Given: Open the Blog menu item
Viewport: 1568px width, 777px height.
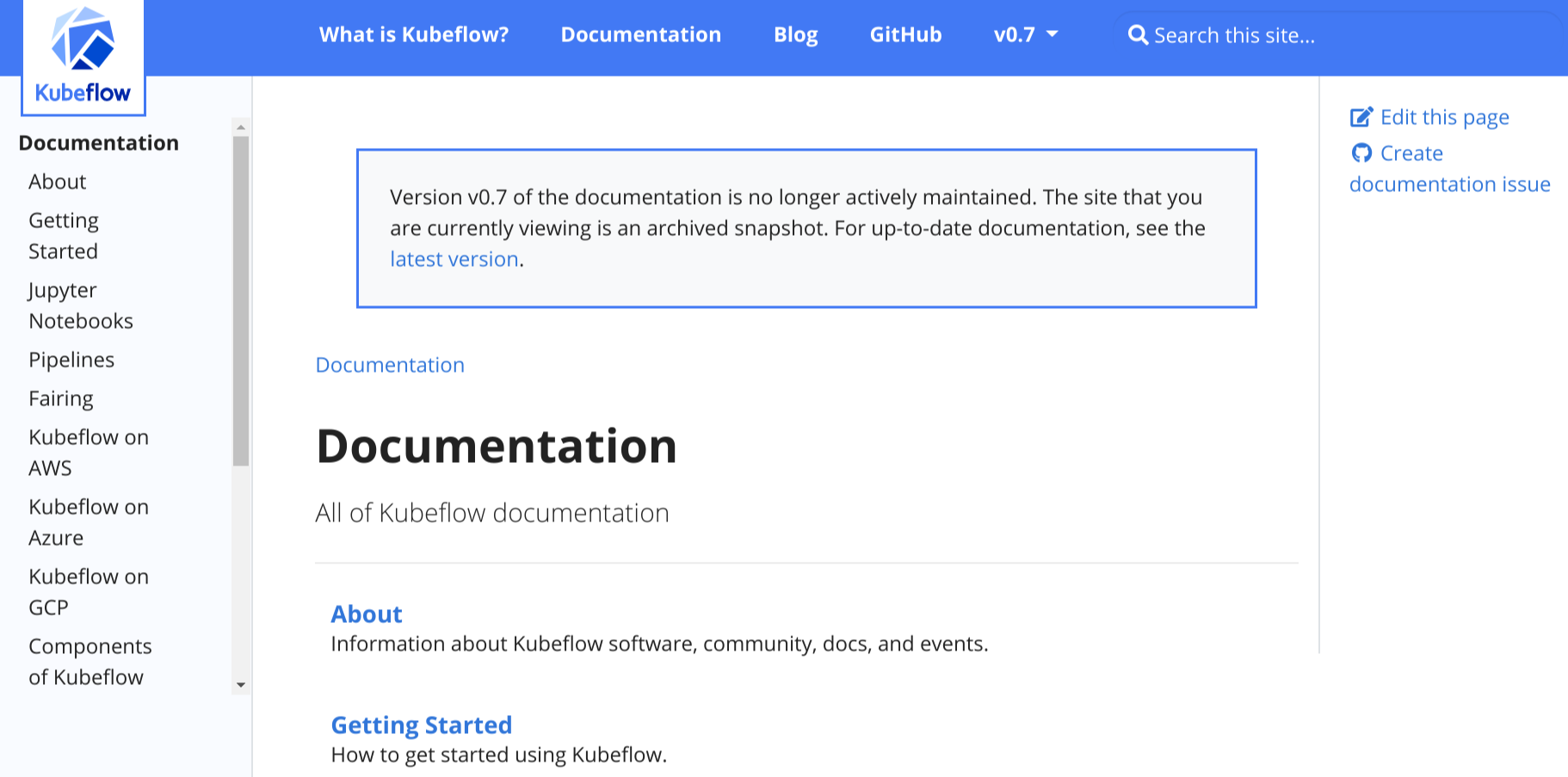Looking at the screenshot, I should click(794, 34).
